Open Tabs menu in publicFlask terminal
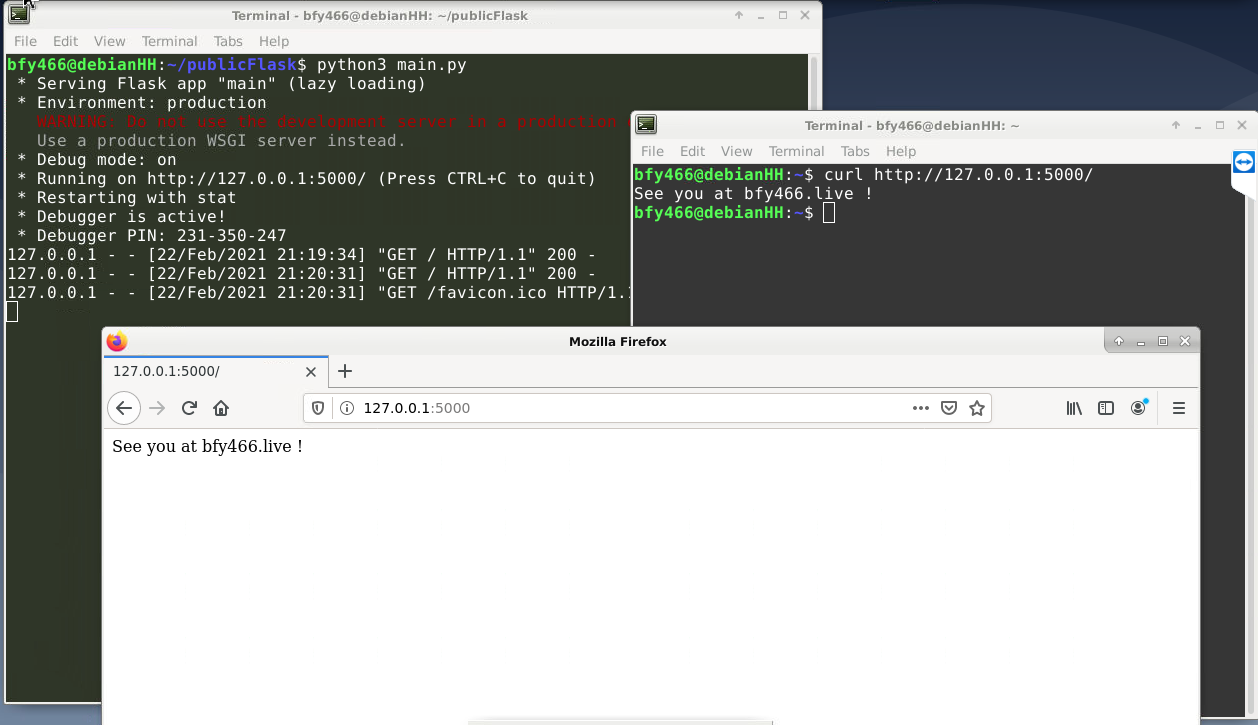This screenshot has height=725, width=1258. coord(228,41)
